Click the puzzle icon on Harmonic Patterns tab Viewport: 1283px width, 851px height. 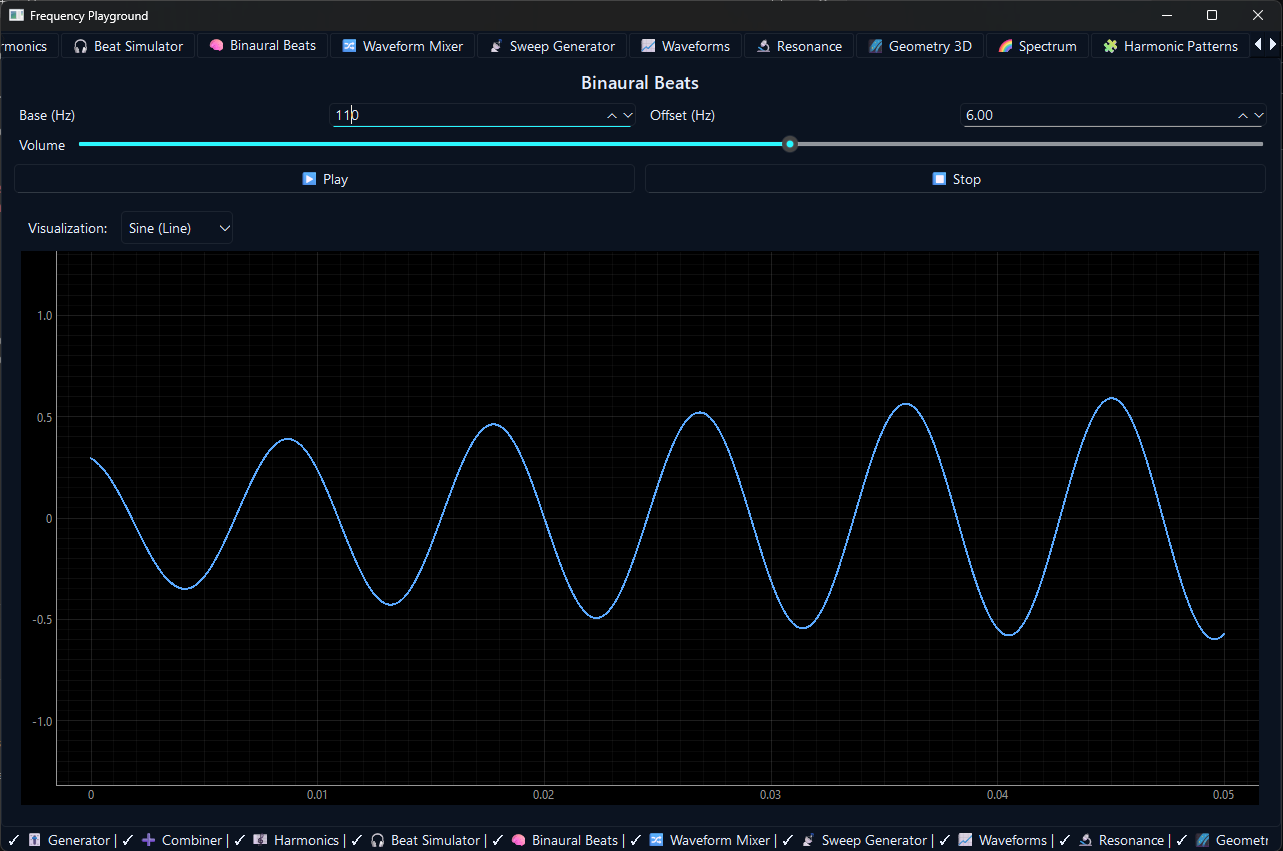point(1110,45)
